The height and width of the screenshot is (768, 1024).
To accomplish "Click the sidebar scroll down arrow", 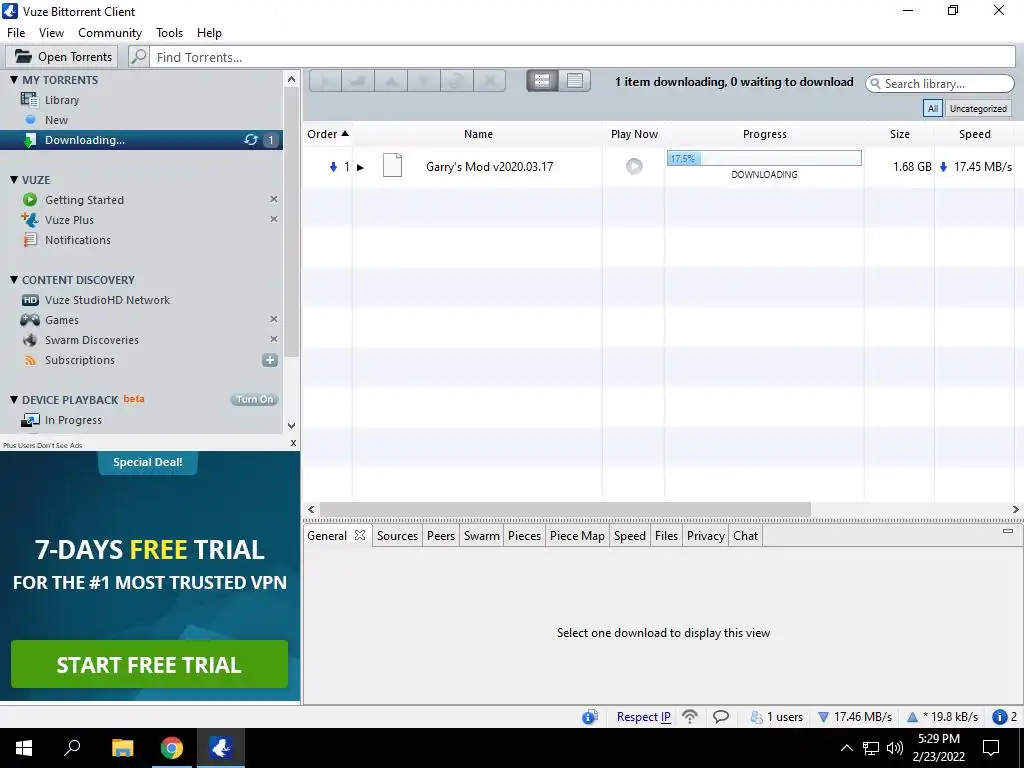I will (291, 426).
